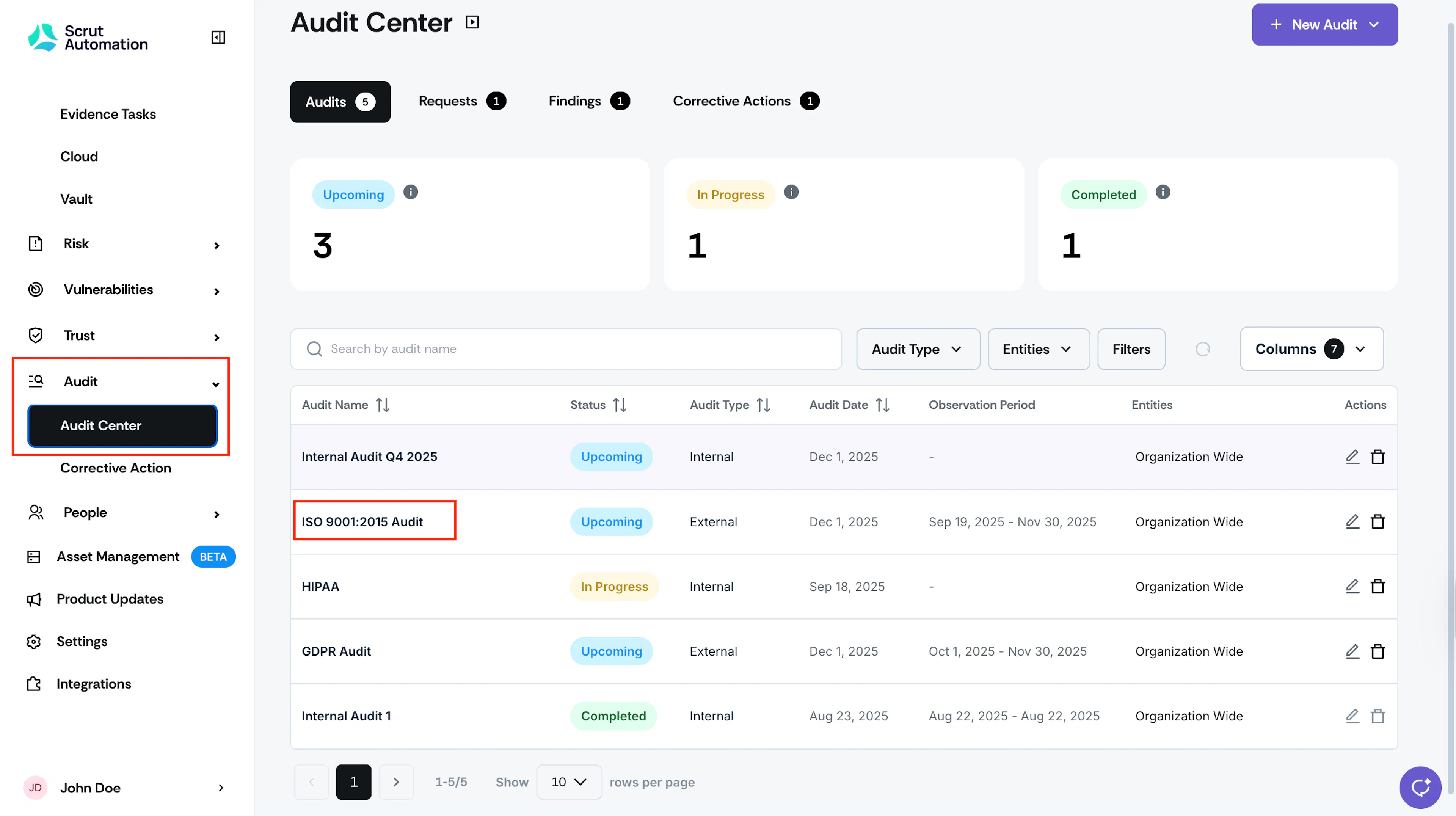Viewport: 1456px width, 816px height.
Task: Switch to the Corrective Actions tab
Action: click(x=745, y=101)
